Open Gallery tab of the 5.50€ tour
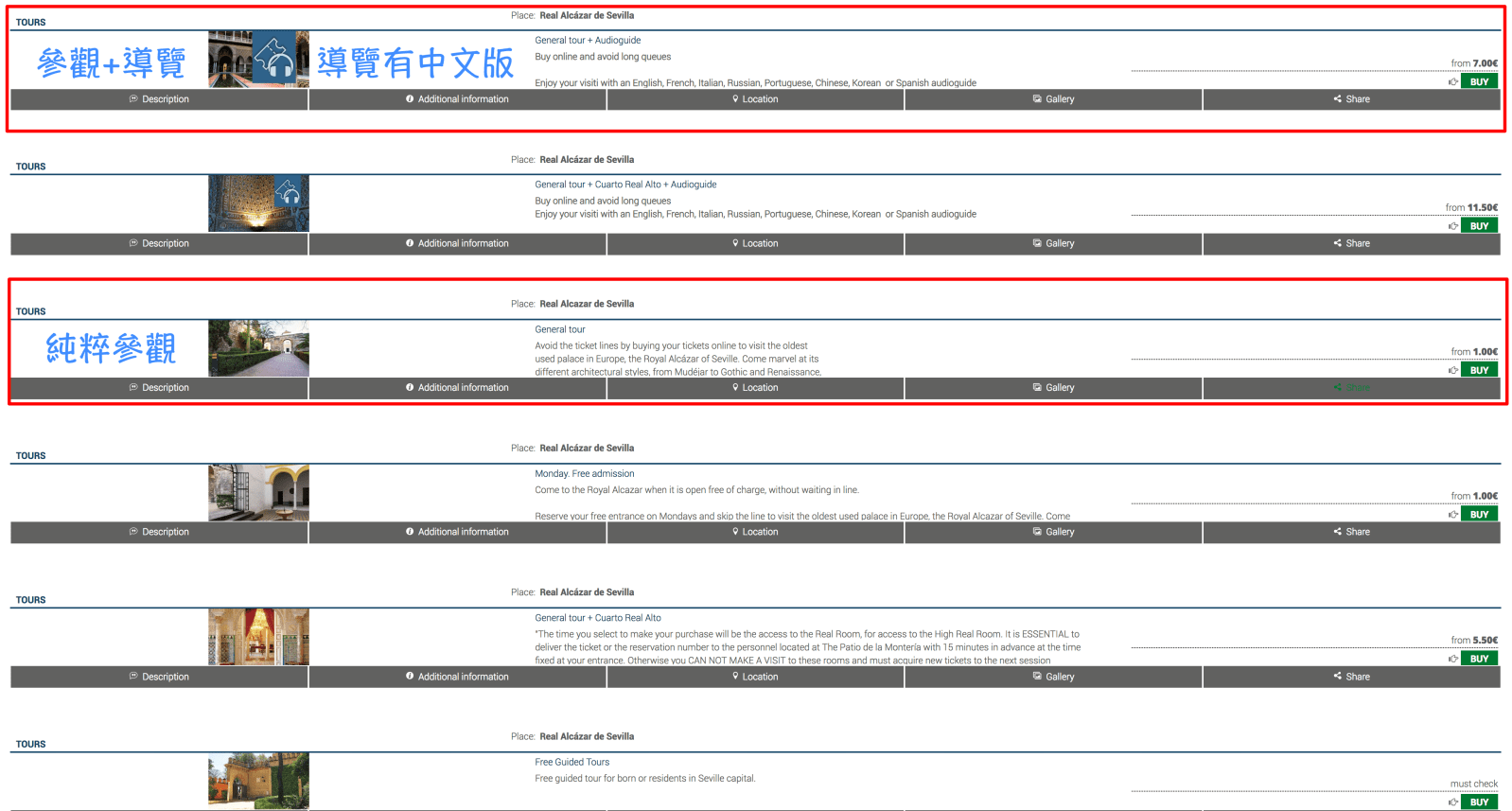Screen dimensions: 1512x811 (x=1053, y=677)
